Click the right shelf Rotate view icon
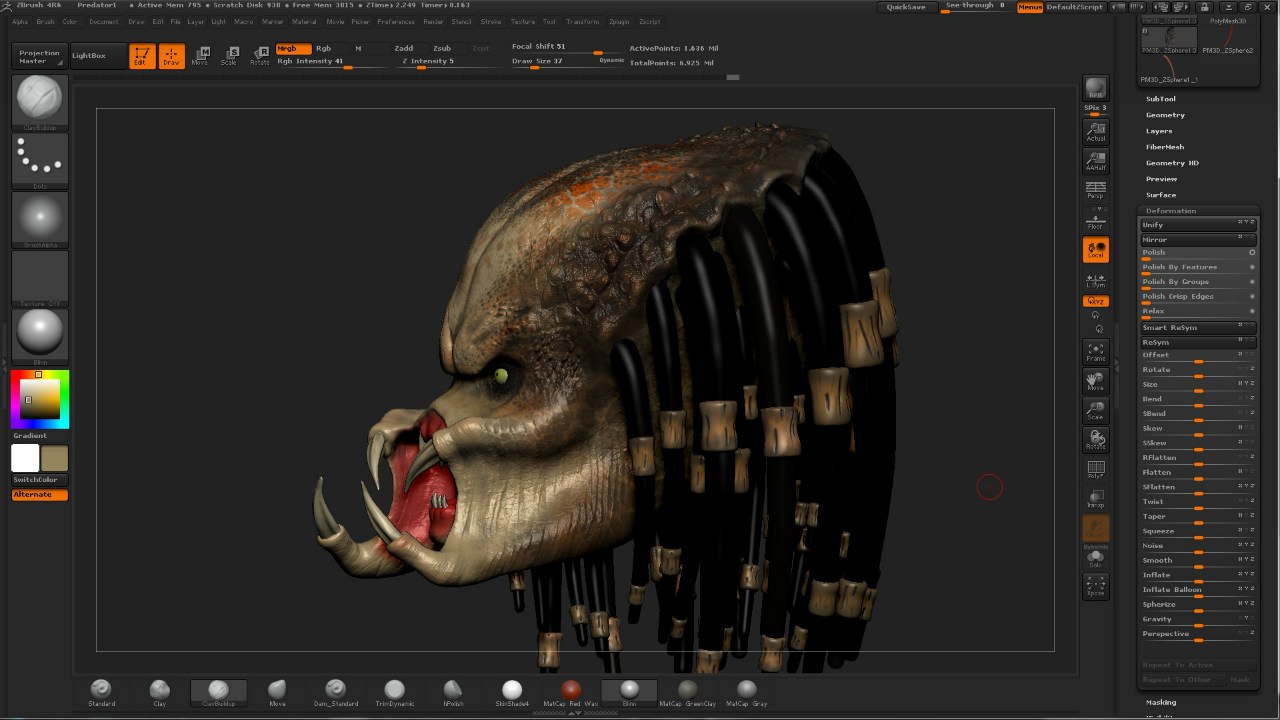Image resolution: width=1280 pixels, height=720 pixels. pyautogui.click(x=1096, y=439)
